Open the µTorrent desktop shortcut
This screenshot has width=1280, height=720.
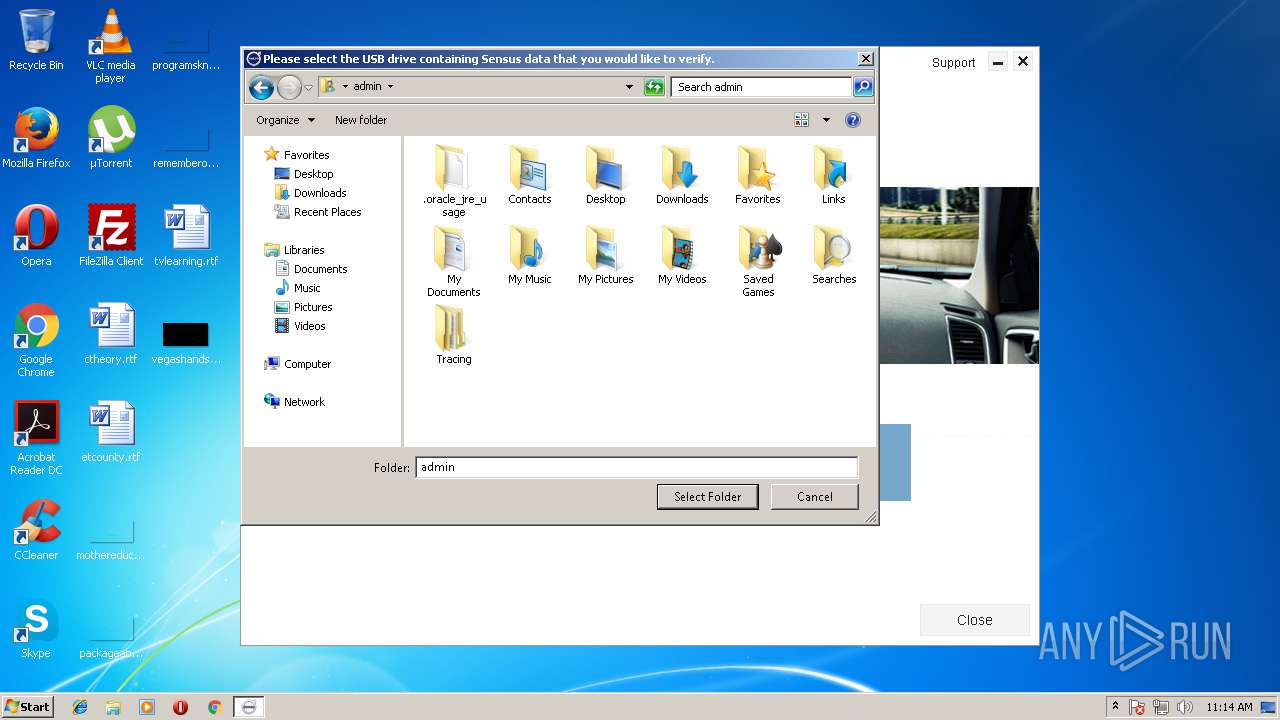pyautogui.click(x=110, y=138)
